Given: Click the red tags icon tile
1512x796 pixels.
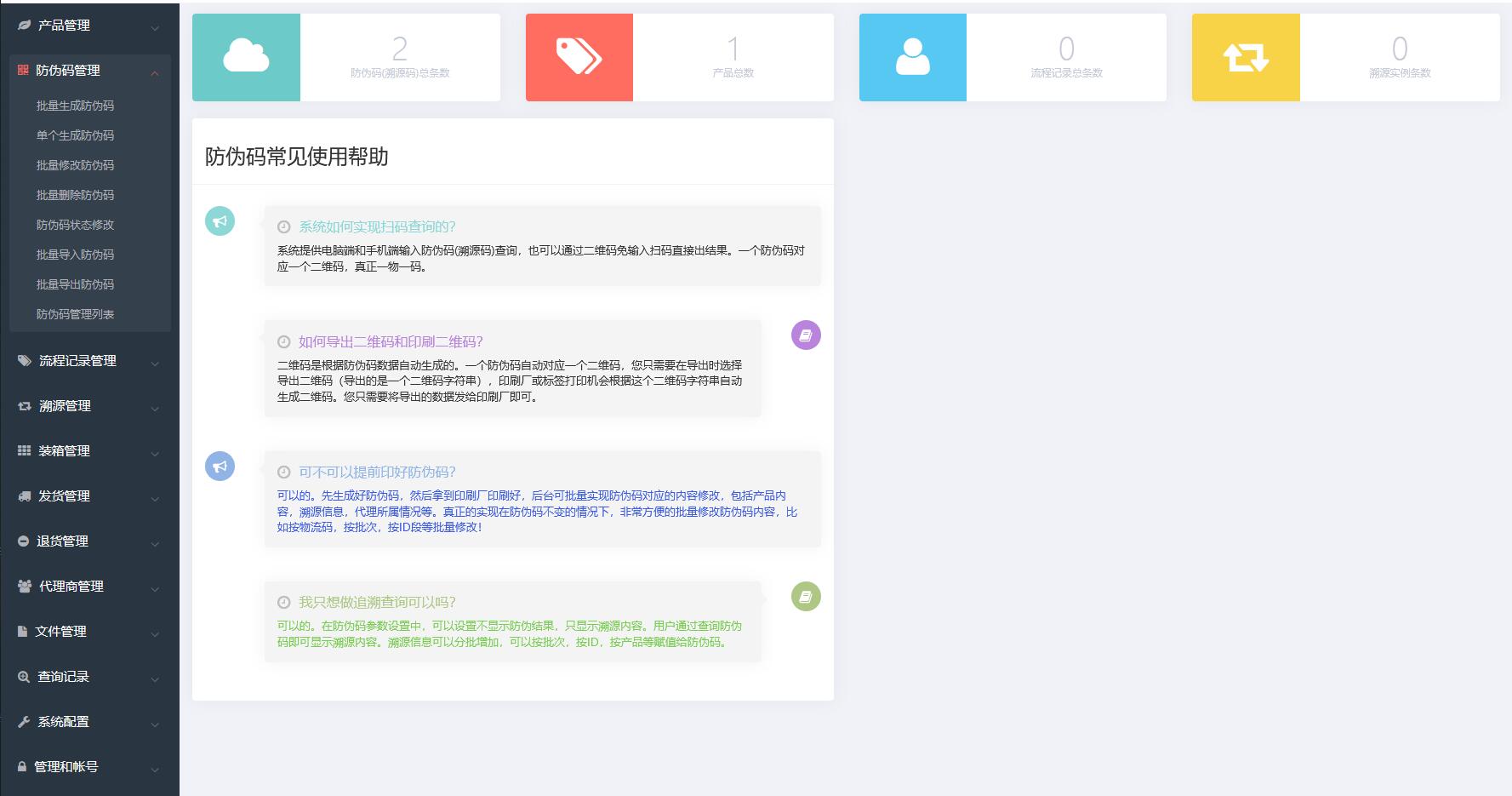Looking at the screenshot, I should (579, 57).
